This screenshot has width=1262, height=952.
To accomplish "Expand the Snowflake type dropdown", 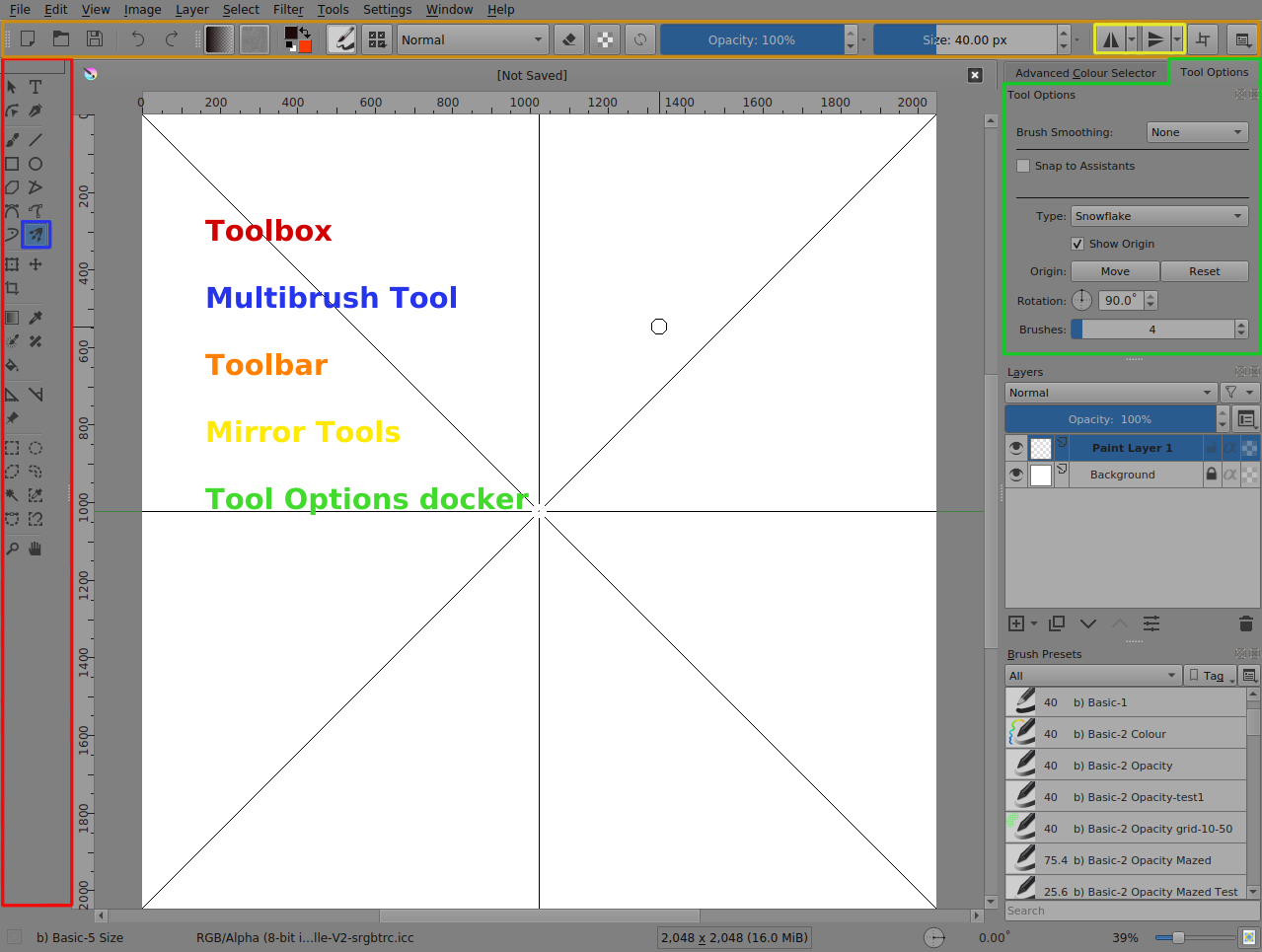I will click(1158, 216).
